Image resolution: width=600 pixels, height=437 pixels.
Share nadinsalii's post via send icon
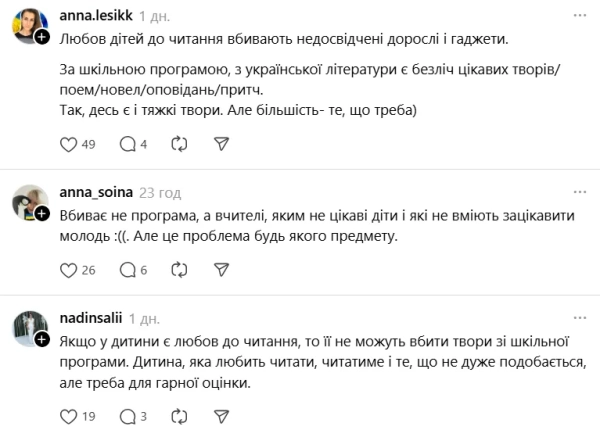coord(222,416)
